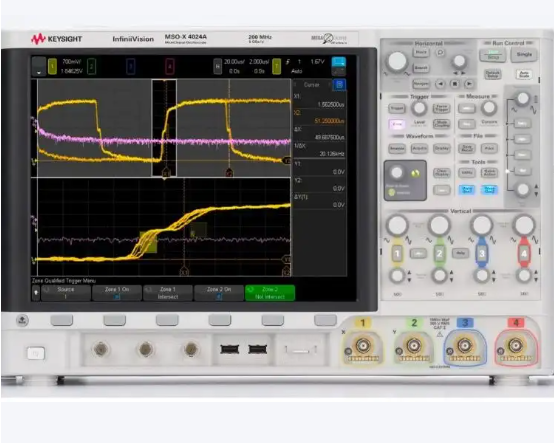554x443 pixels.
Task: Open the main menu dropdown on the display
Action: (39, 66)
